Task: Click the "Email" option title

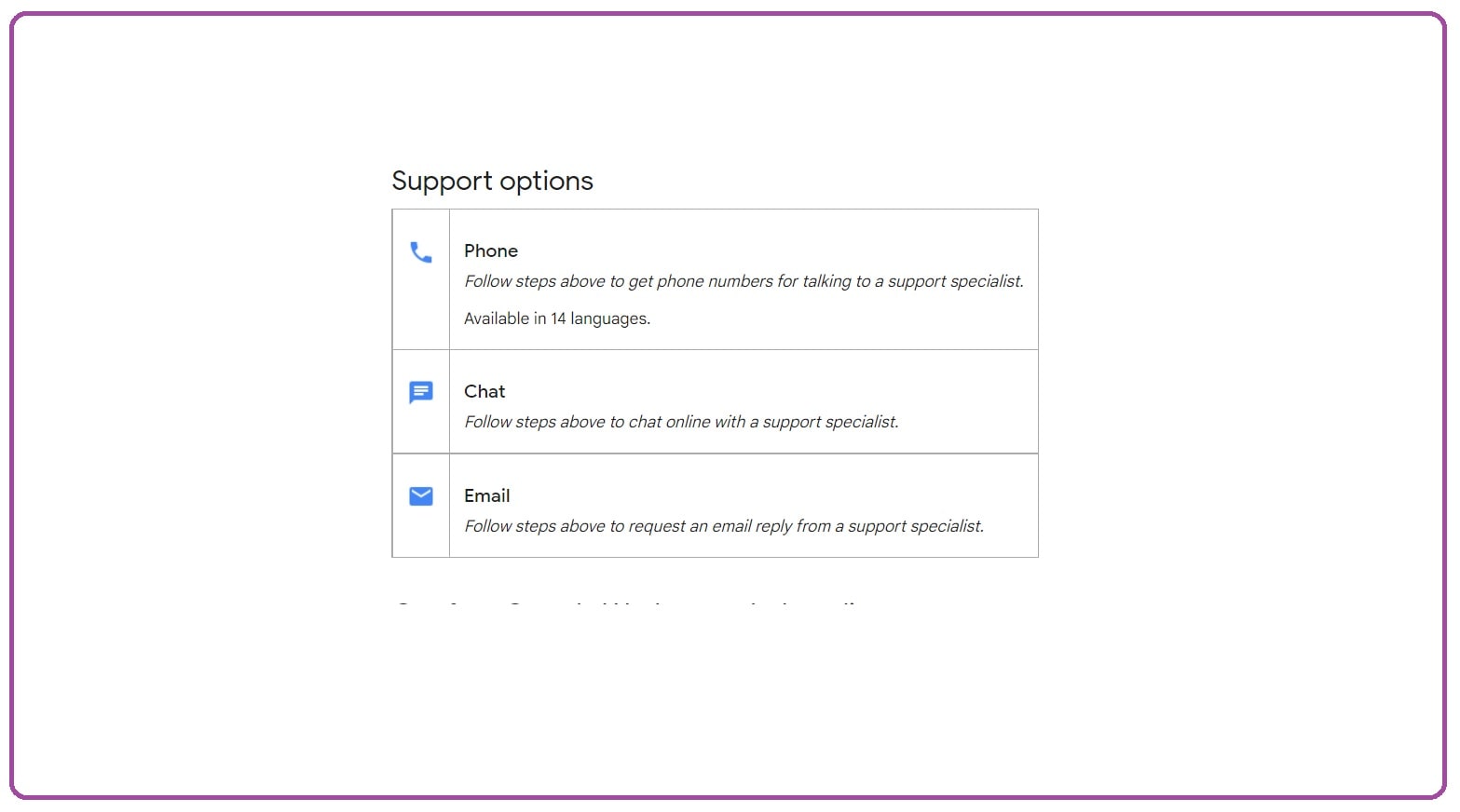Action: pos(487,495)
